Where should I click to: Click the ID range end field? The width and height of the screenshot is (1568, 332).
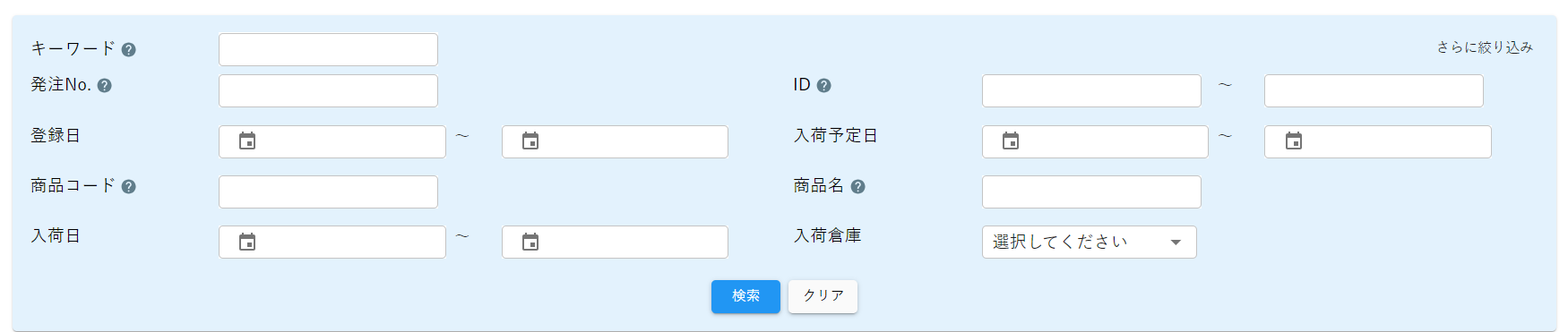(1374, 90)
